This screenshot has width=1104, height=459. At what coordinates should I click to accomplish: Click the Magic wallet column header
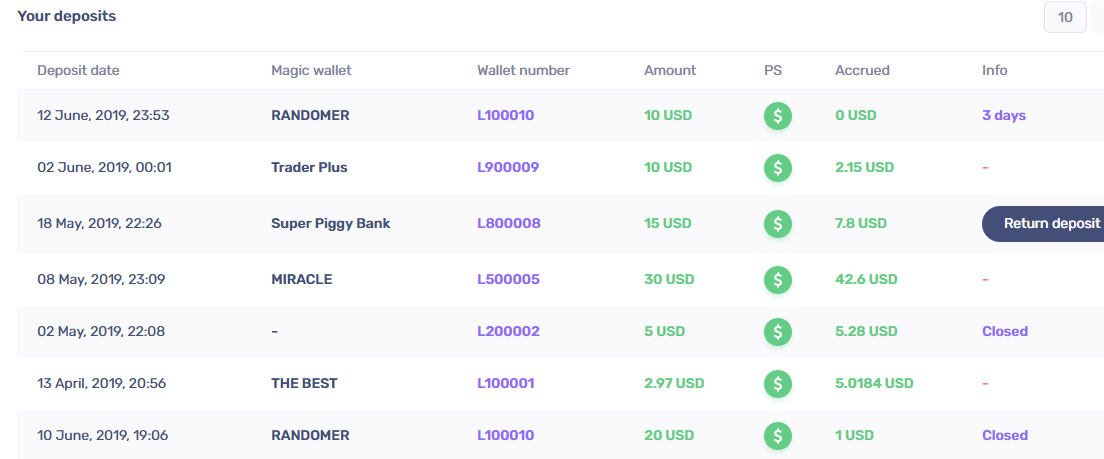311,70
